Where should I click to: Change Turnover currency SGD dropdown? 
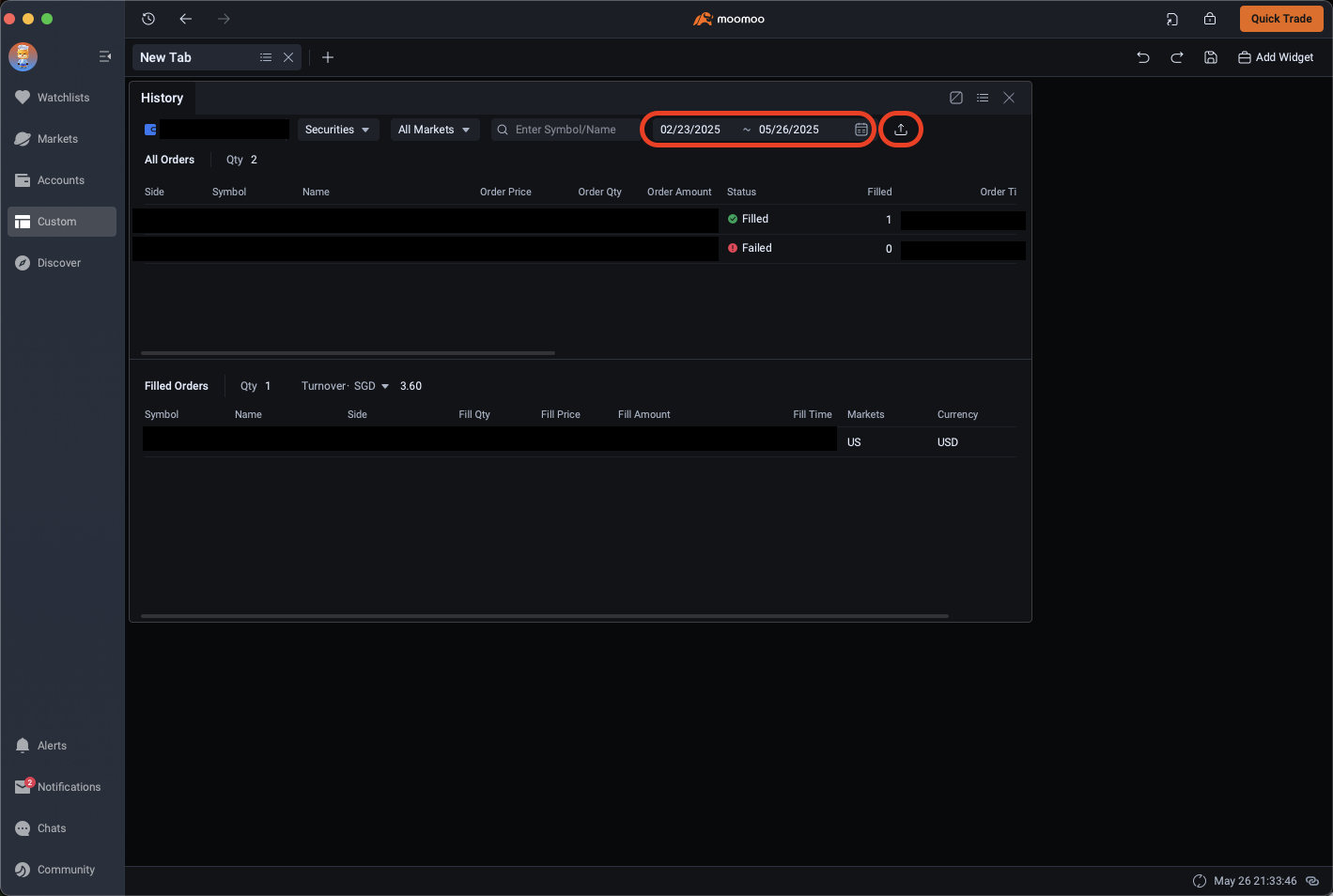[x=371, y=386]
